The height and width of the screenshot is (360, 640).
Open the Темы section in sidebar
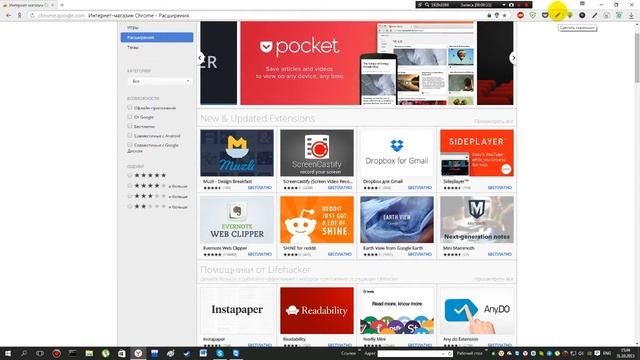pos(133,47)
